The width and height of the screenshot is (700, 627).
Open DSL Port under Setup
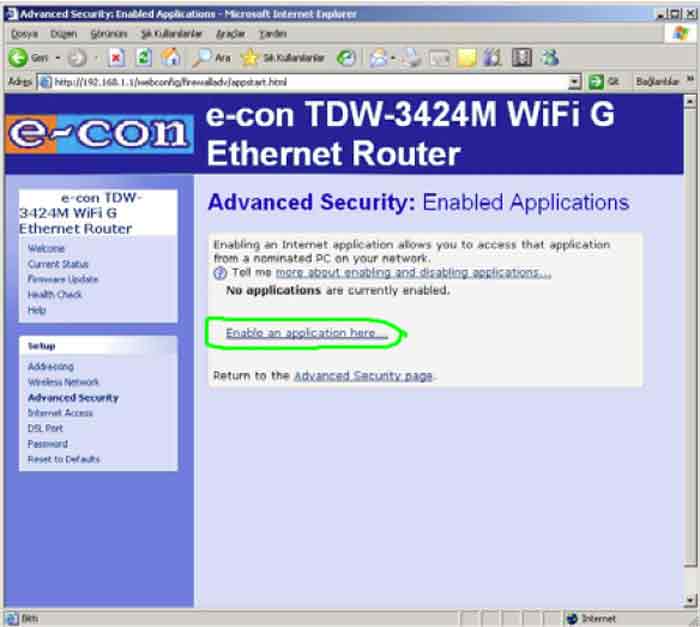(x=45, y=429)
